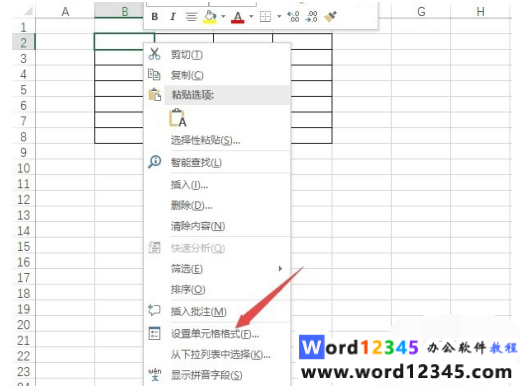This screenshot has height=388, width=522.
Task: Choose 从下拉列表中选择(K)...
Action: tap(221, 354)
